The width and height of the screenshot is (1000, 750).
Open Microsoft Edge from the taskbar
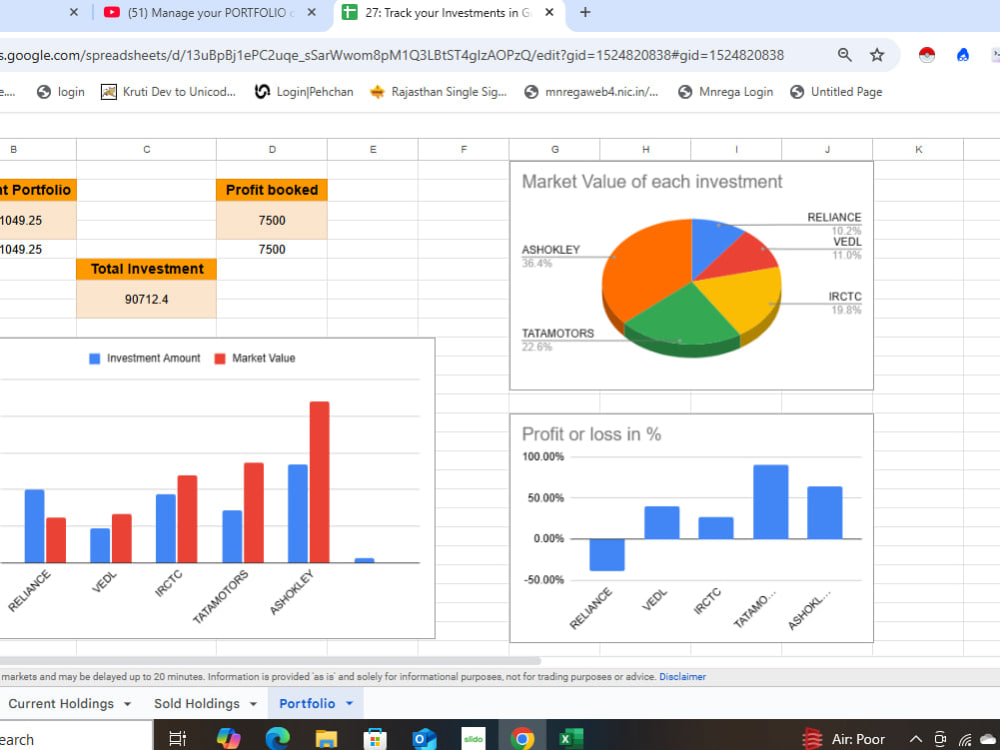point(277,739)
